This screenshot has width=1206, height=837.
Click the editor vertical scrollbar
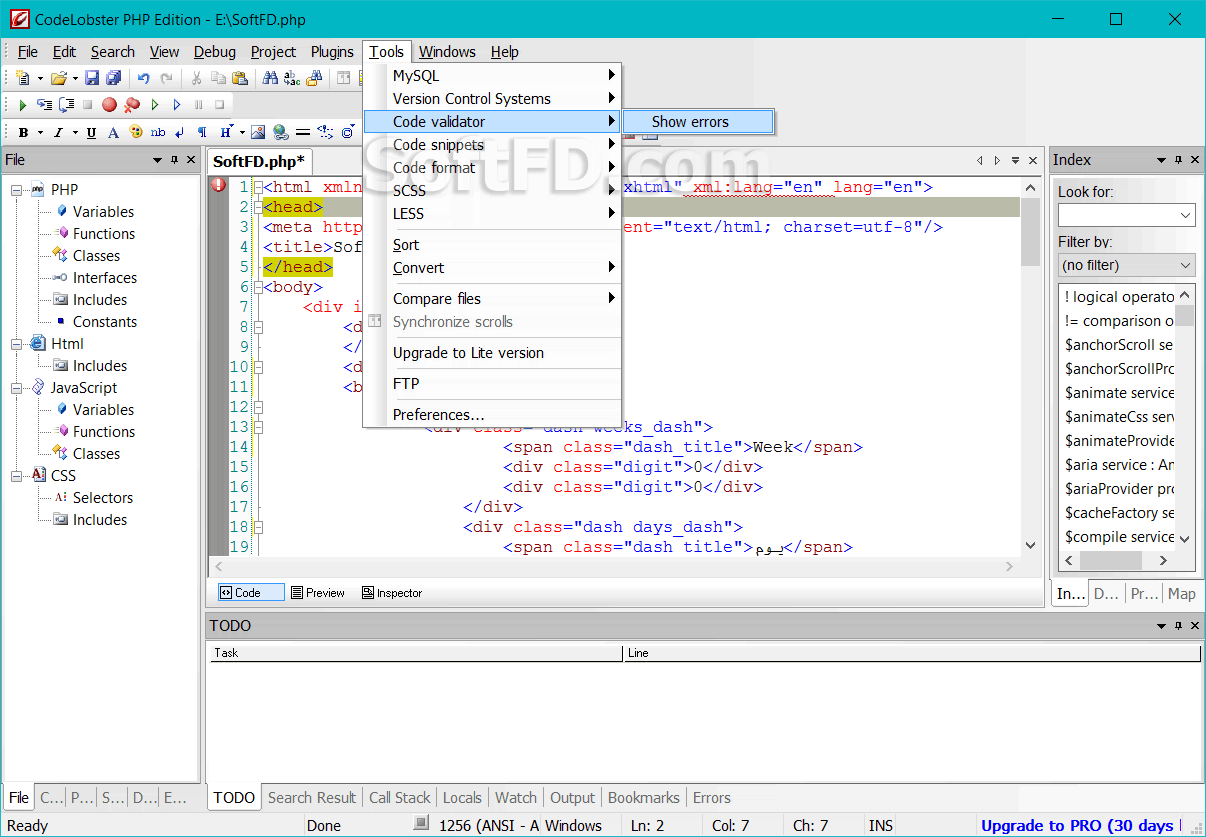[x=1031, y=366]
